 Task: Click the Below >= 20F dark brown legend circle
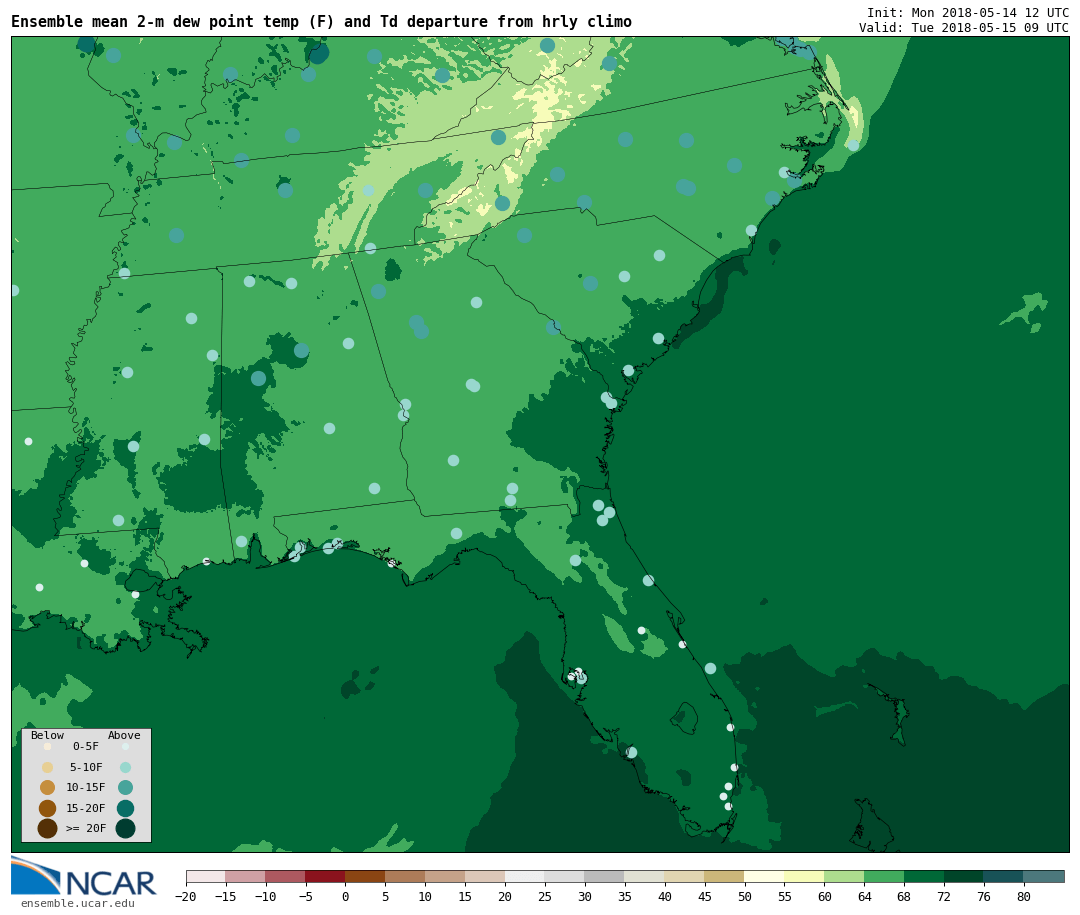click(48, 828)
